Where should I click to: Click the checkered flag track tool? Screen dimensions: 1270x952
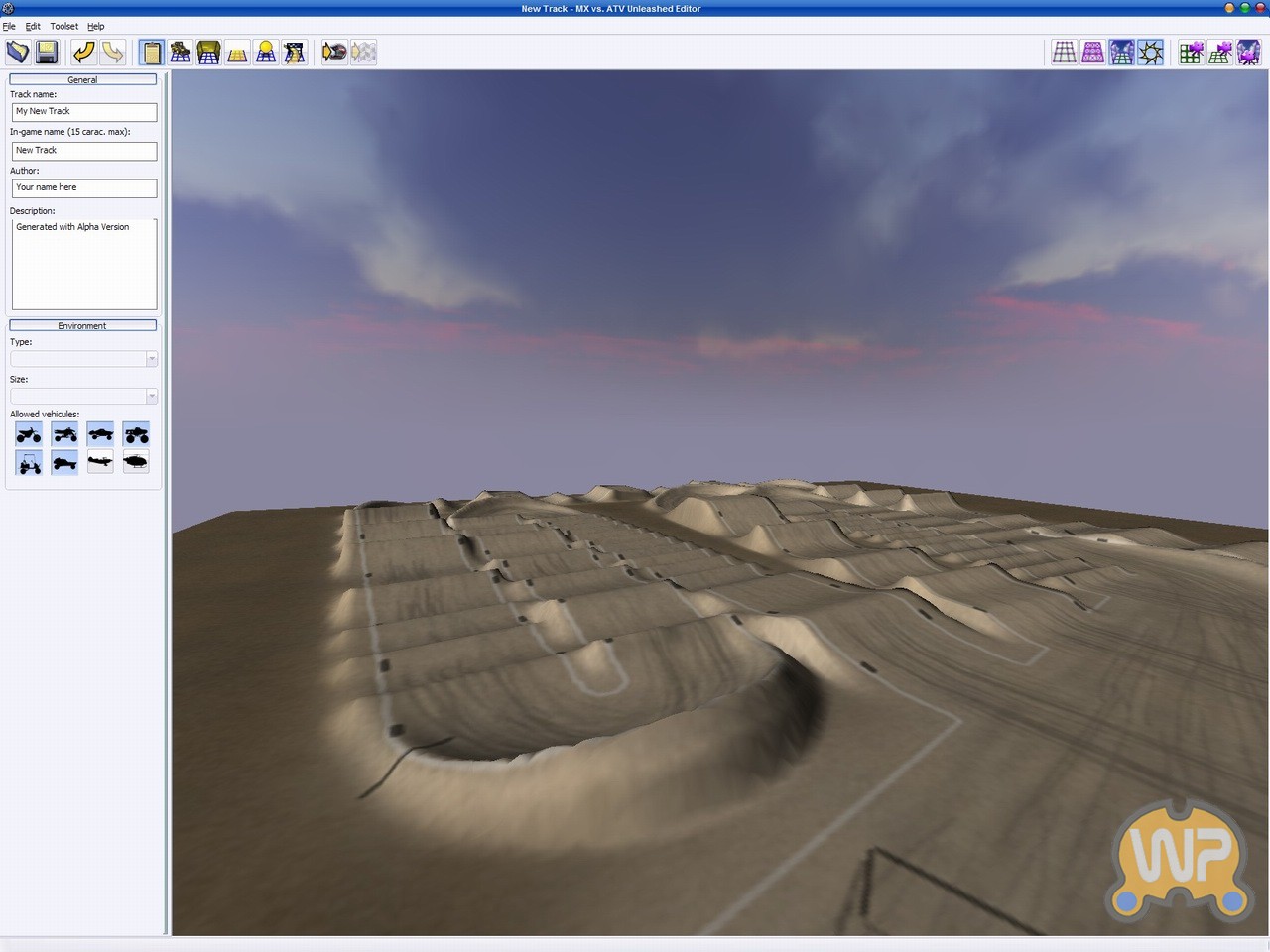295,52
